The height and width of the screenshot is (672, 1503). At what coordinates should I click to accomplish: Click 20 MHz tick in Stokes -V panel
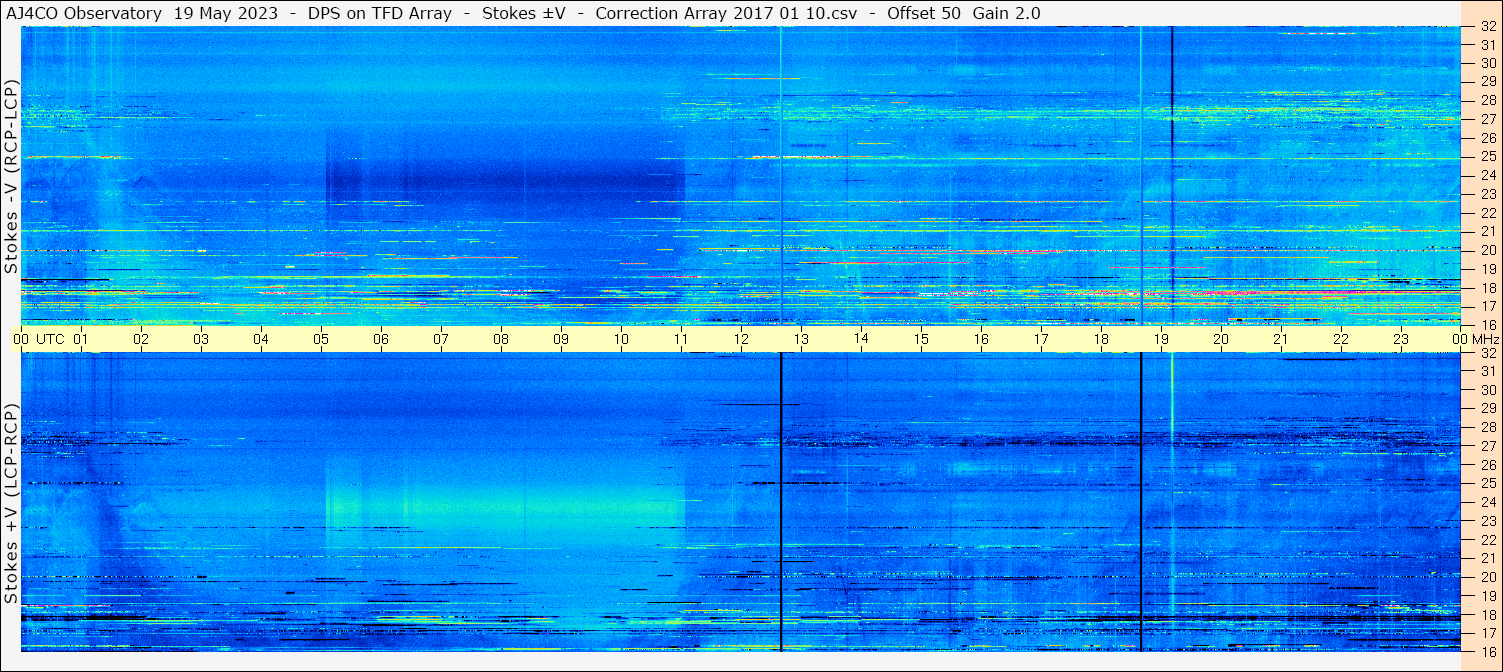tap(1487, 250)
